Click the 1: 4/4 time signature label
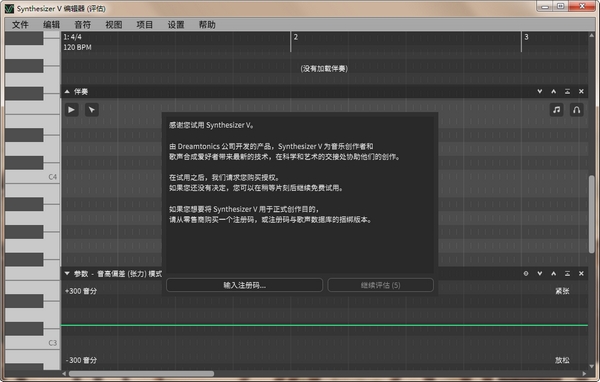The image size is (600, 382). [x=72, y=37]
